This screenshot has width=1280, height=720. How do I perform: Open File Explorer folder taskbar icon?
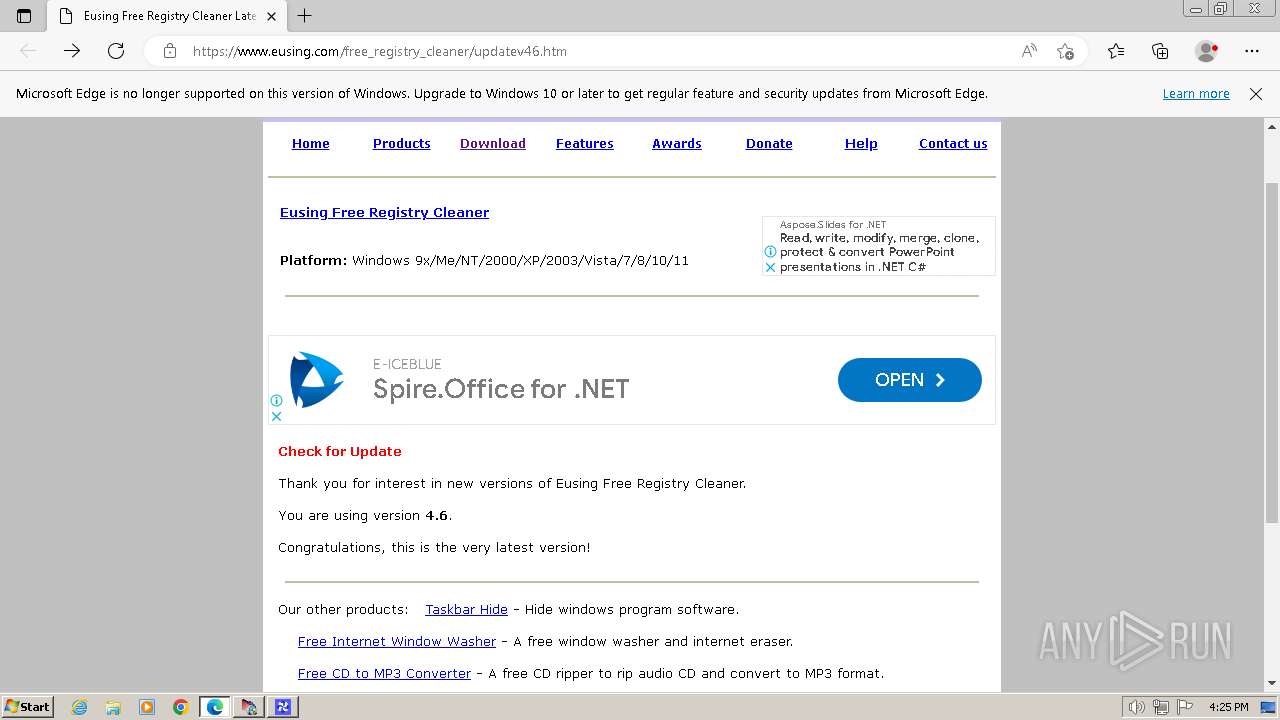(x=113, y=707)
